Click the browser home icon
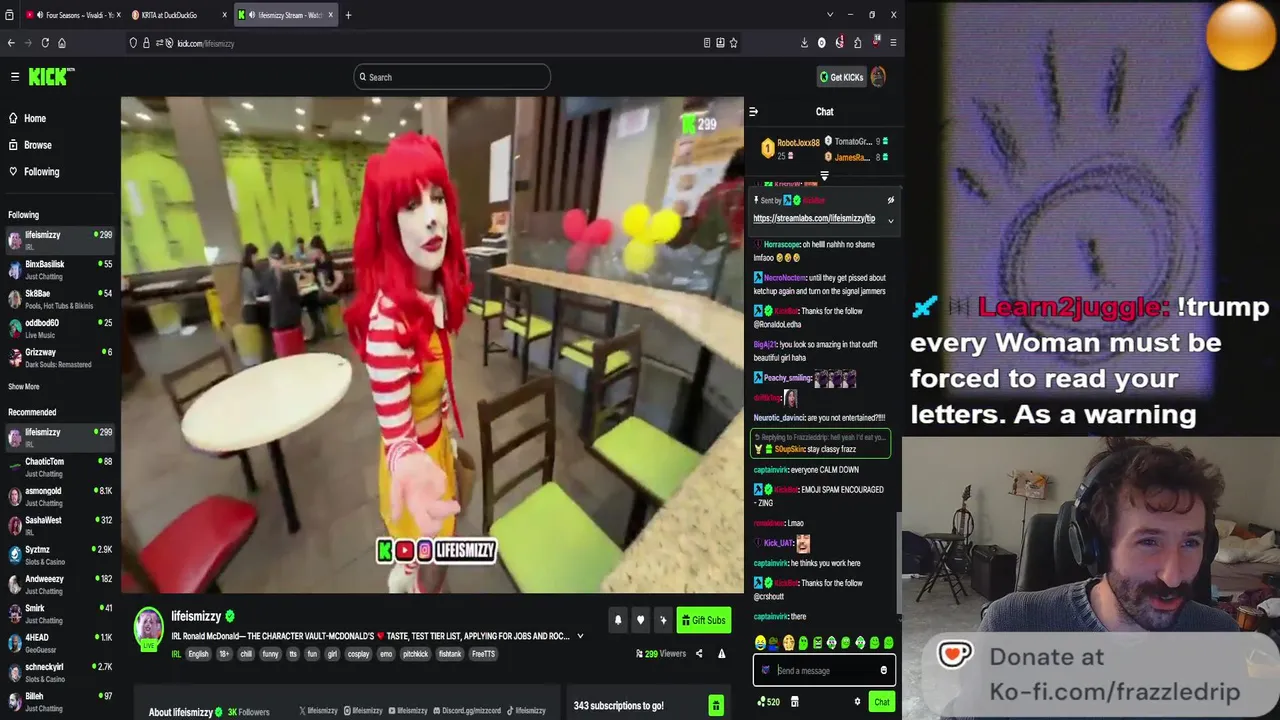1280x720 pixels. (62, 43)
